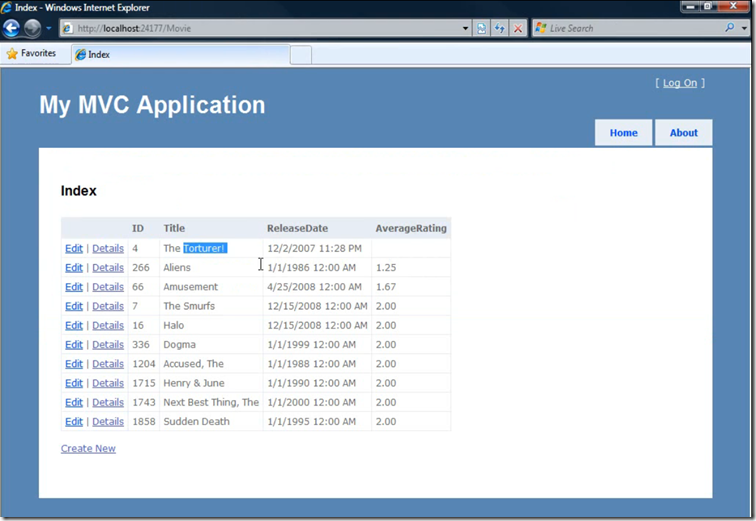Click the ID value 1858

point(144,422)
